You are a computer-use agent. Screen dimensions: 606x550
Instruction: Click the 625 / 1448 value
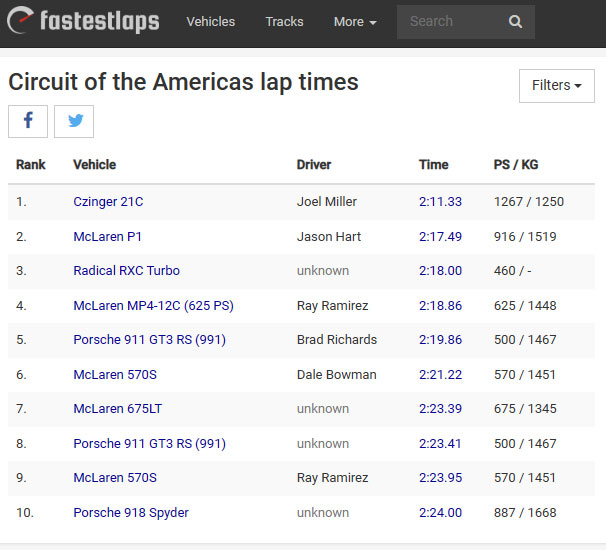[x=525, y=306]
